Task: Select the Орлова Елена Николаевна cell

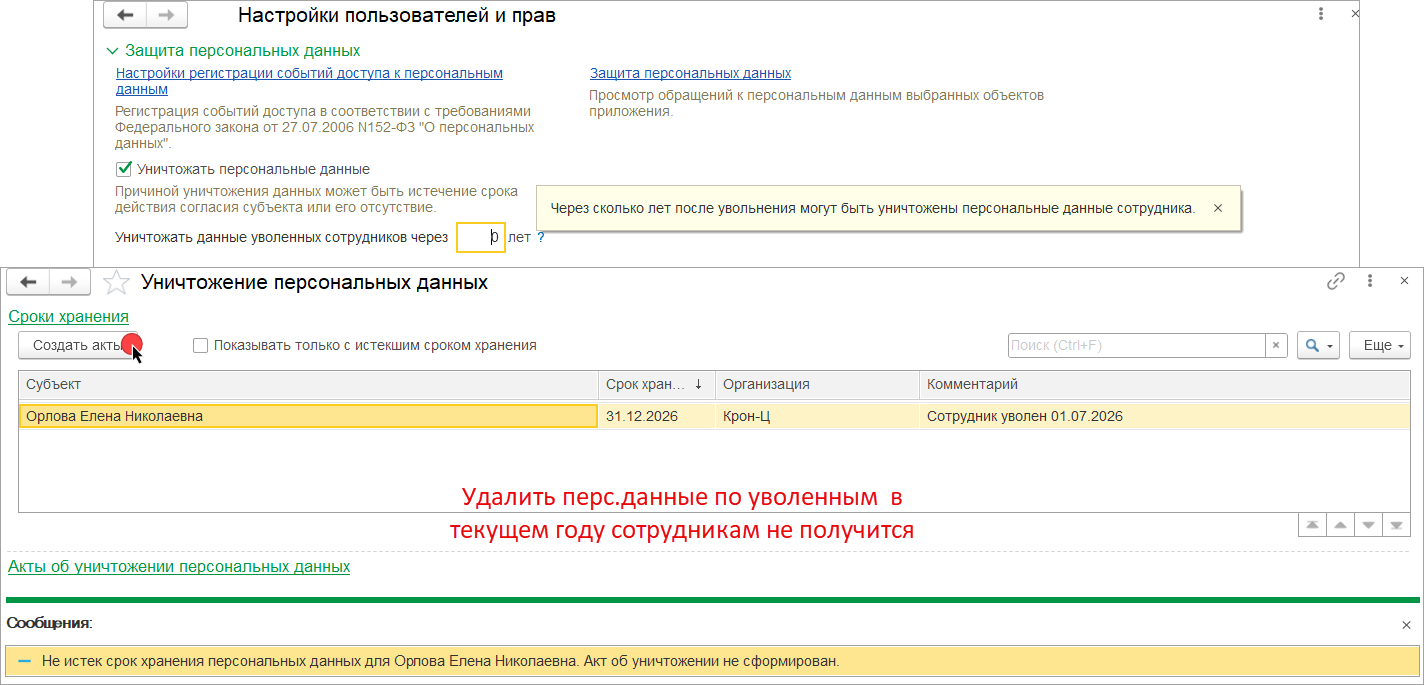Action: [308, 416]
